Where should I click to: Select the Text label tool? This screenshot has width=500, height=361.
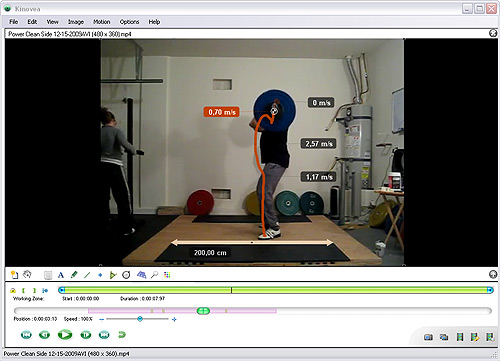(x=61, y=275)
